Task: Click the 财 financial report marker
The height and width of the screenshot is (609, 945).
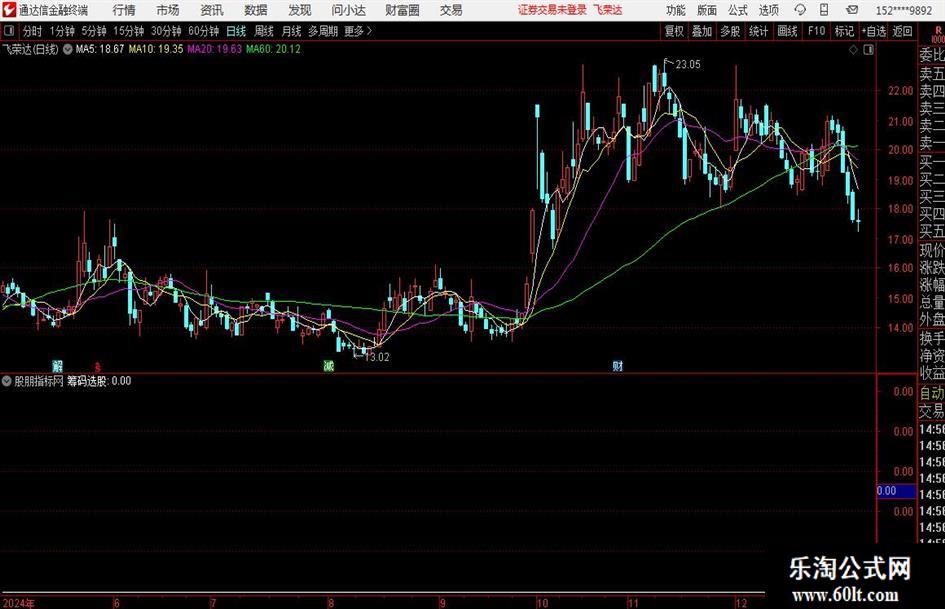Action: tap(618, 365)
